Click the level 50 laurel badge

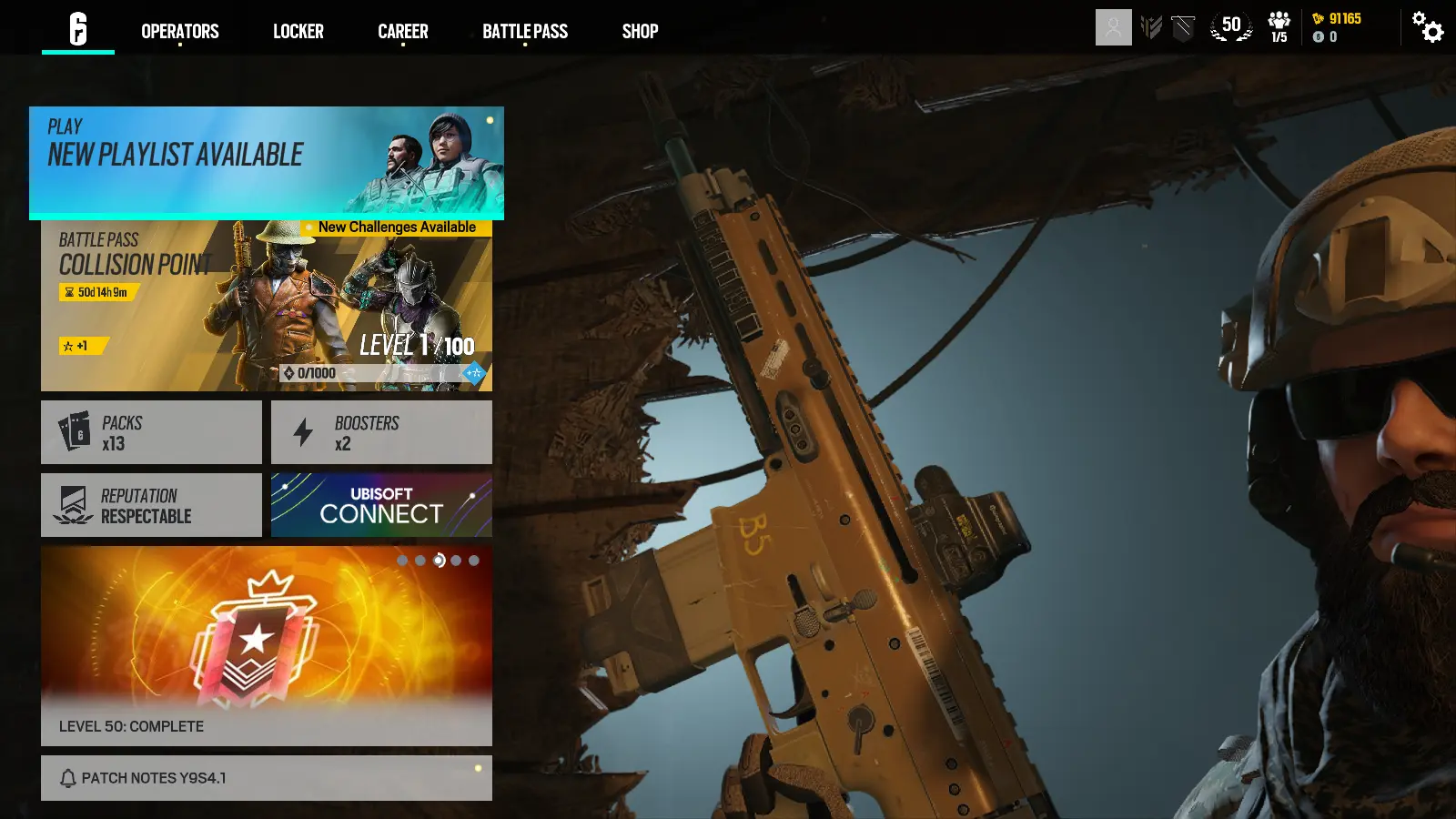(1230, 26)
